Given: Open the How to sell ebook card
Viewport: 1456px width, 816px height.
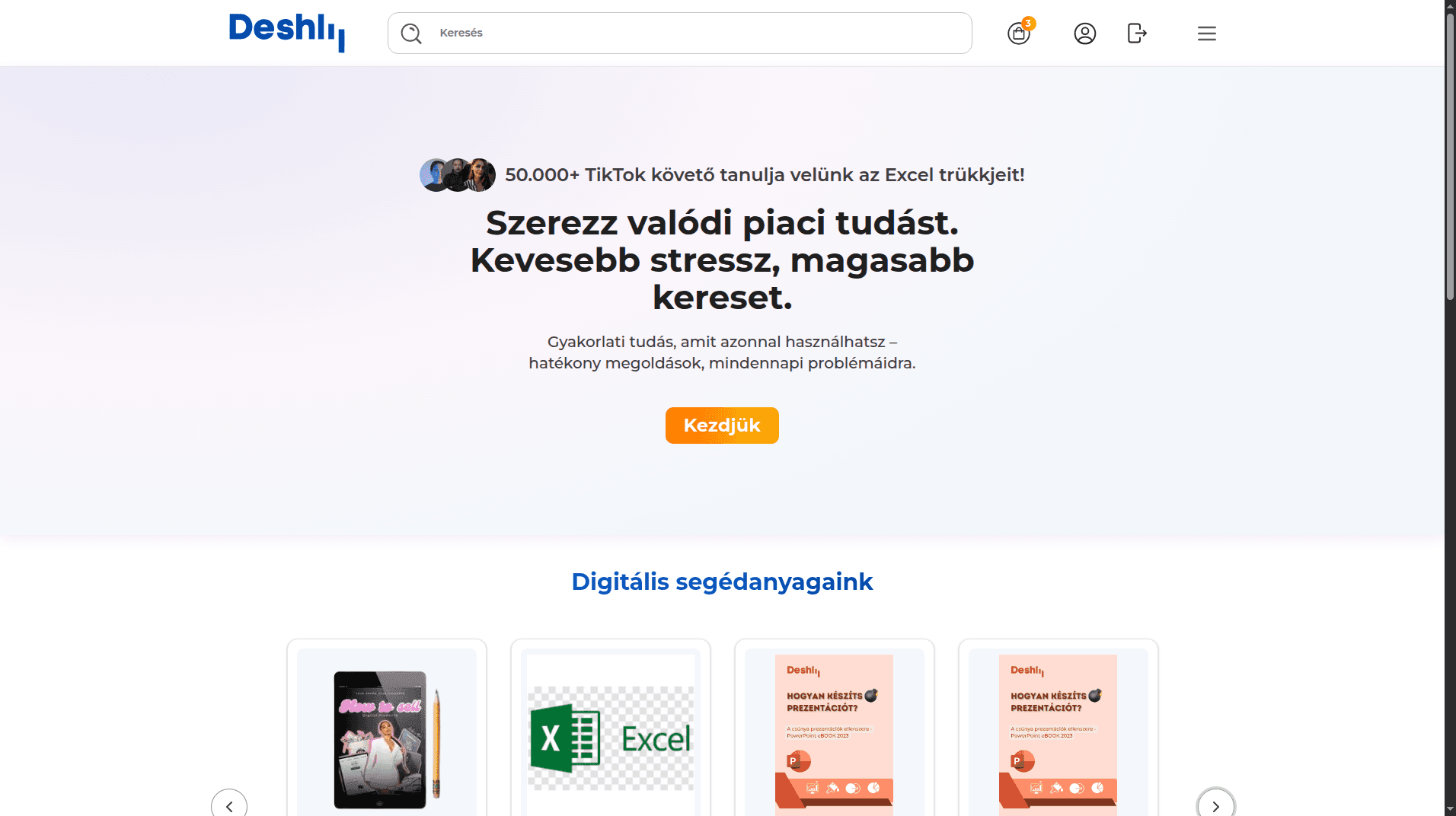Looking at the screenshot, I should pyautogui.click(x=387, y=731).
